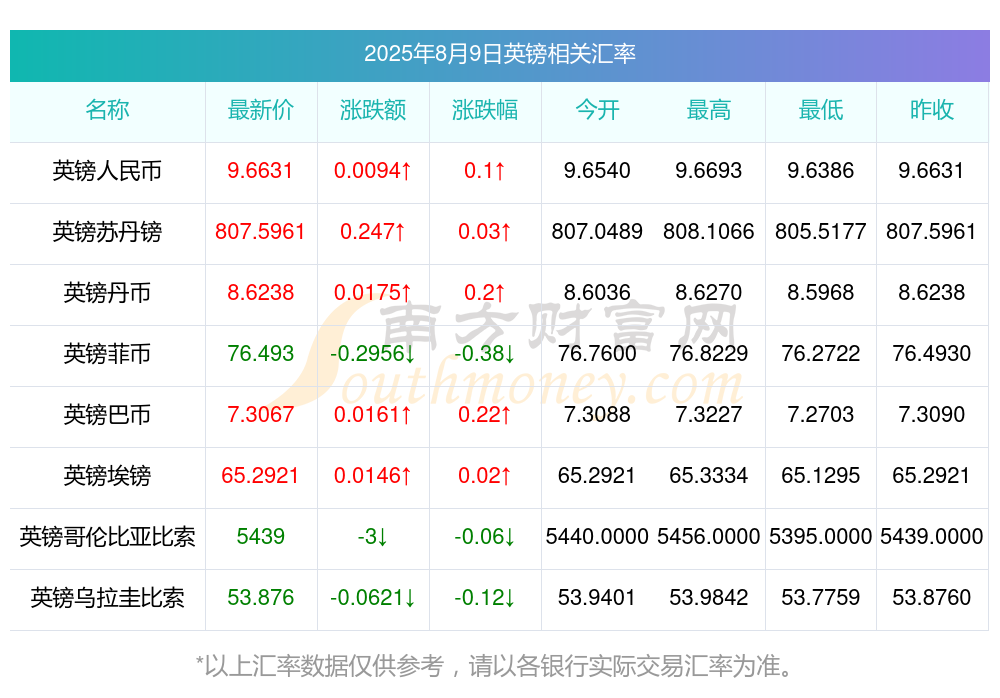Viewport: 1000px width, 698px height.
Task: Click opening value '5440.0000'
Action: [597, 537]
